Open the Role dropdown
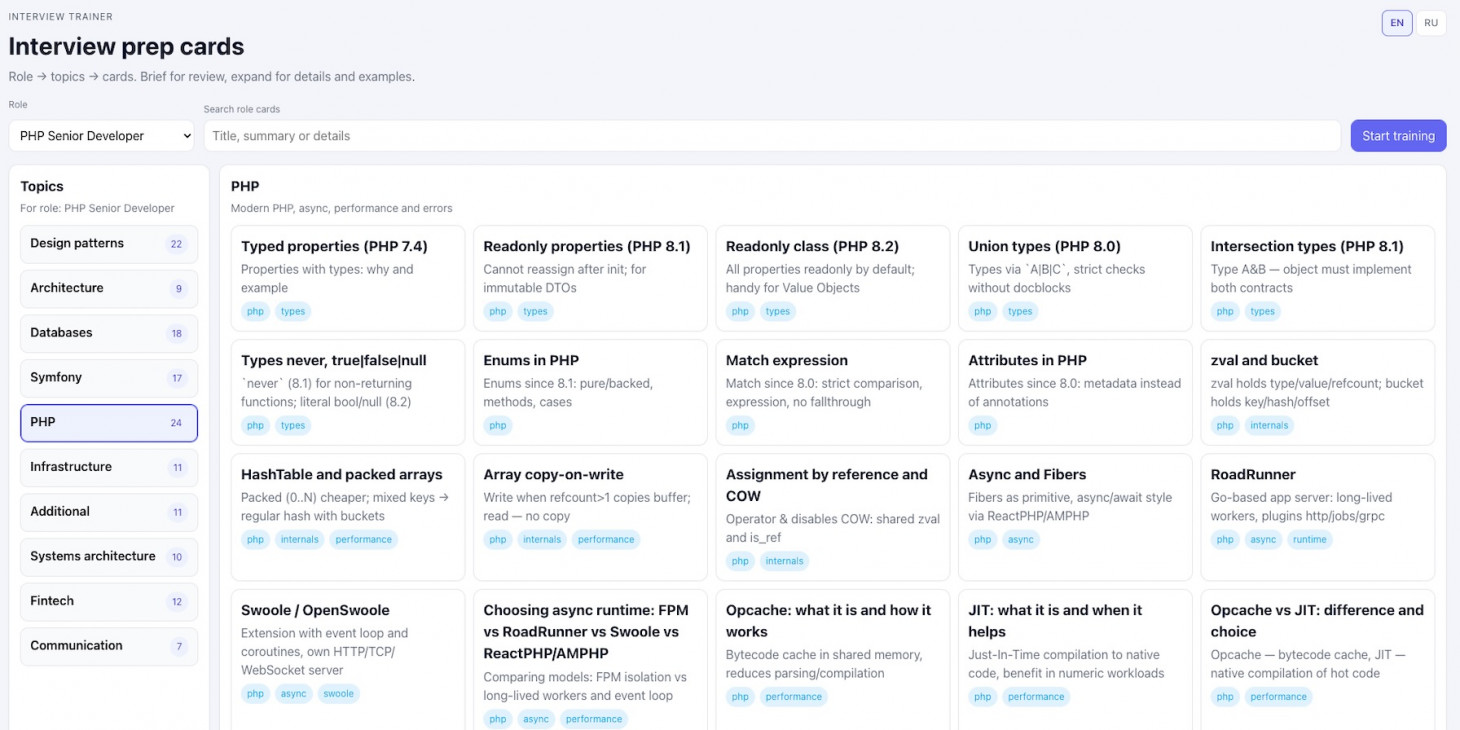This screenshot has height=730, width=1460. point(102,136)
